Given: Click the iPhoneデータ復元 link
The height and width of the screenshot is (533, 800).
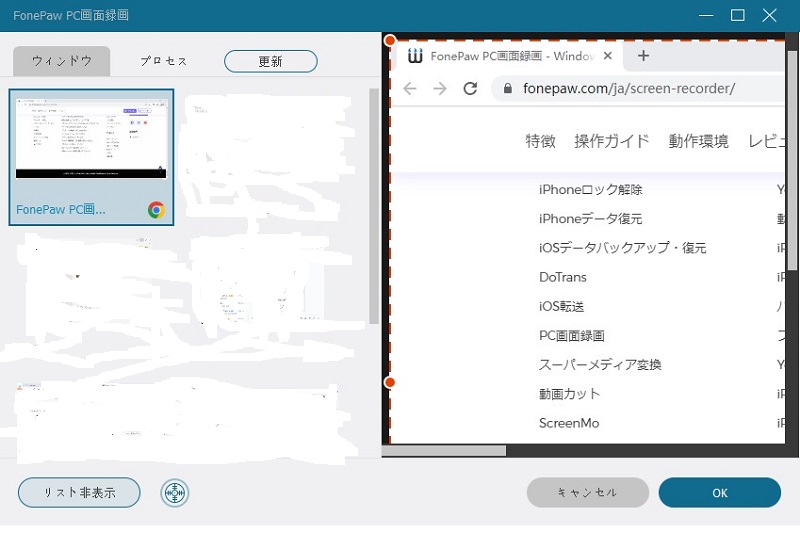Looking at the screenshot, I should [590, 219].
